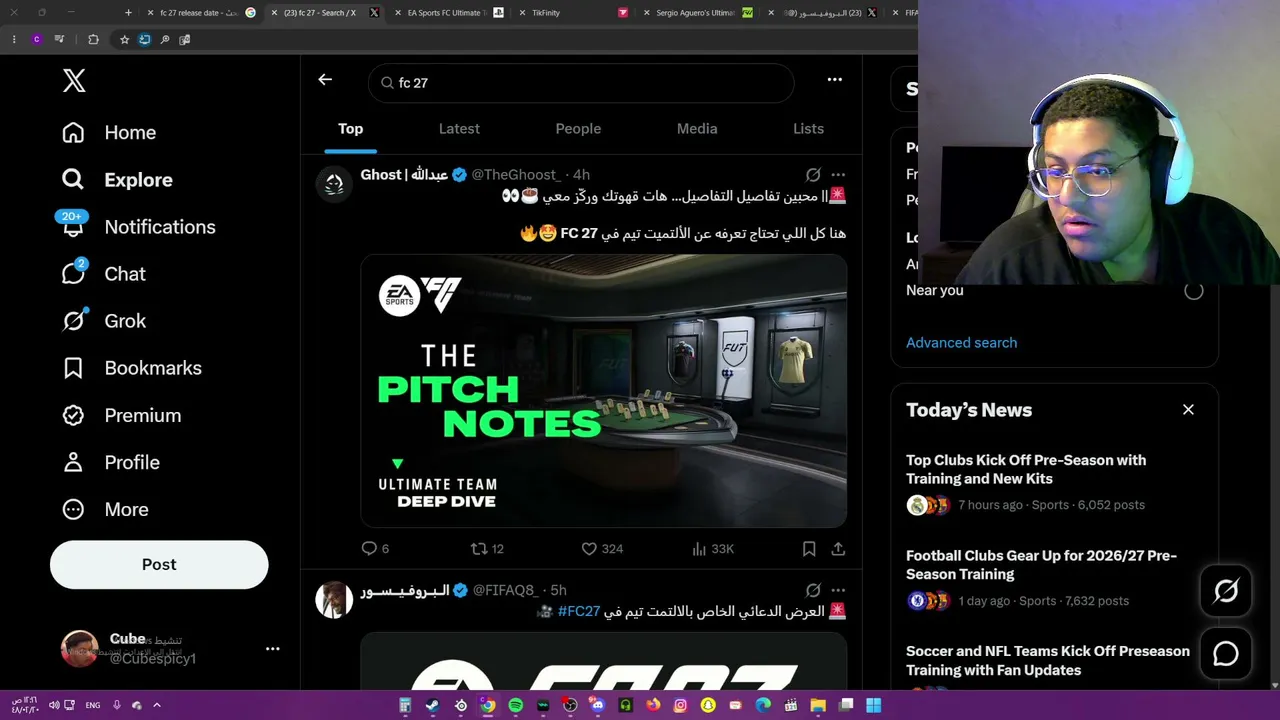Image resolution: width=1280 pixels, height=720 pixels.
Task: Switch to the Latest search tab
Action: point(459,129)
